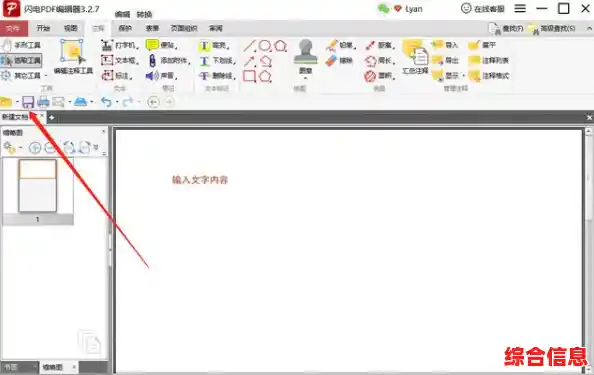This screenshot has height=375, width=594.
Task: Rotate pages clockwise in thumbnails panel
Action: click(x=84, y=147)
